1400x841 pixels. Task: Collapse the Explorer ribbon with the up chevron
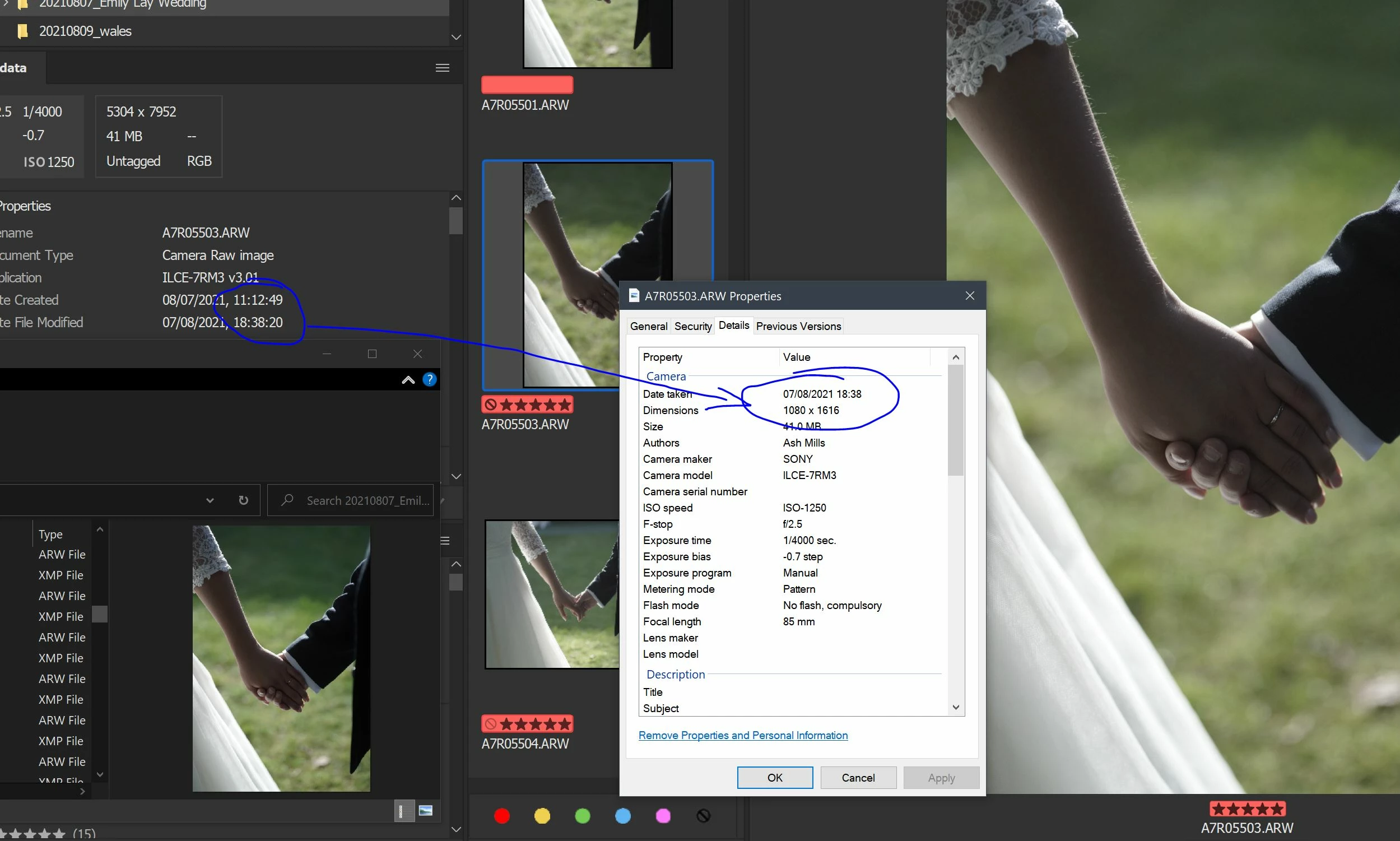(408, 380)
